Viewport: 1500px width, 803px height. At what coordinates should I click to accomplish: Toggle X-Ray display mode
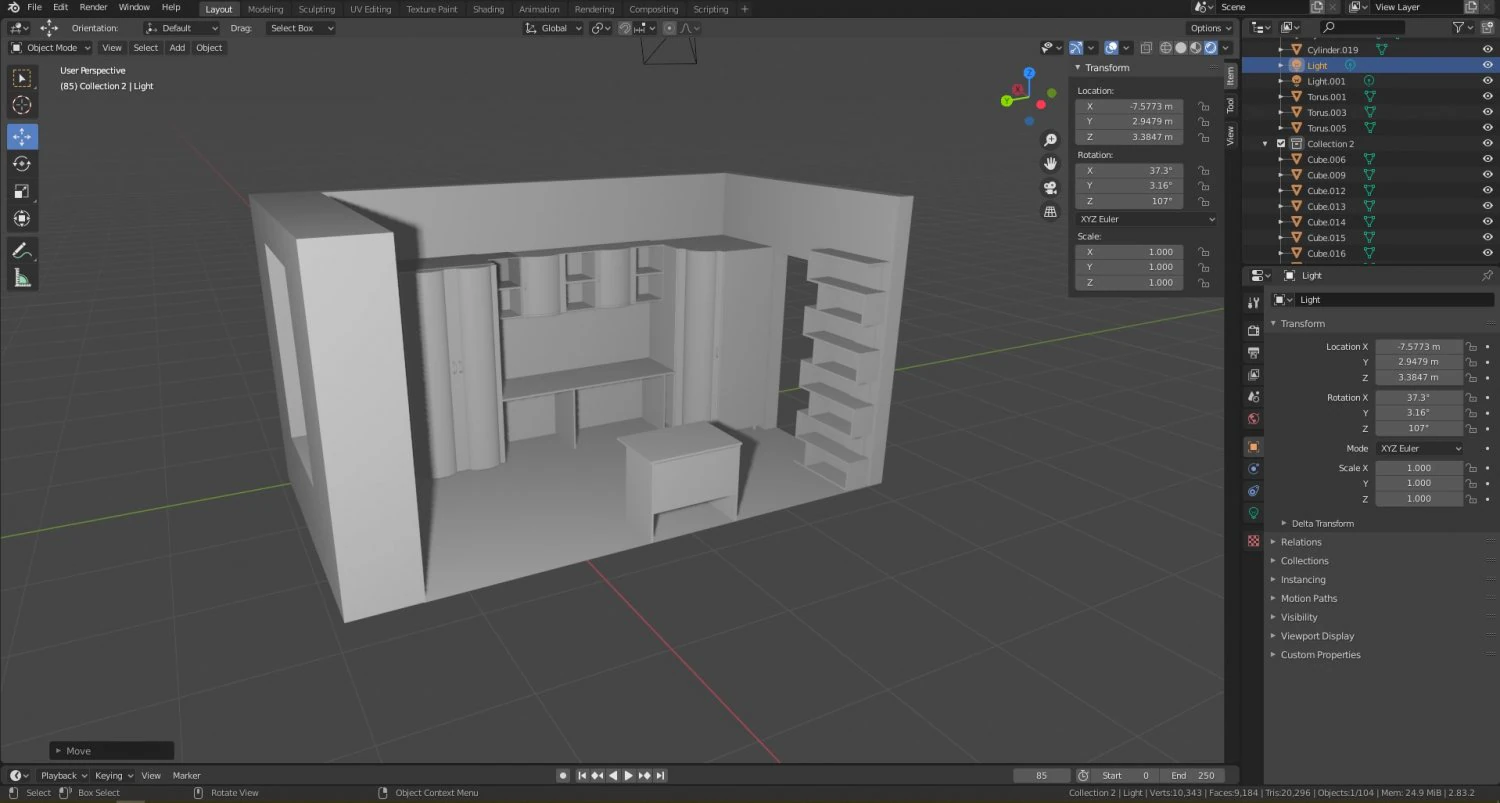1146,48
